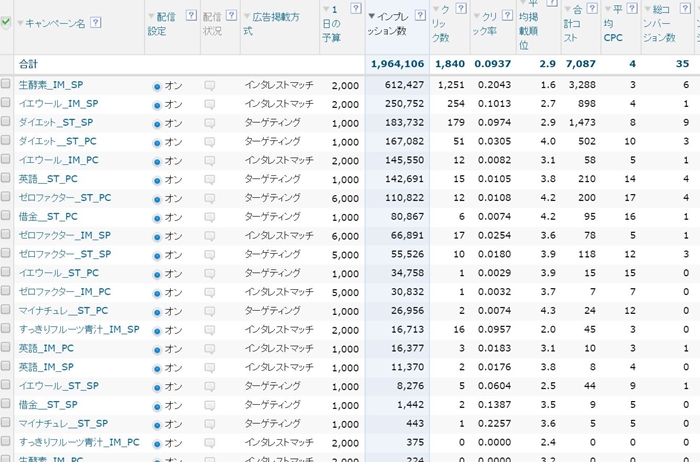
Task: Sort by 配信設定 column header
Action: click(162, 24)
